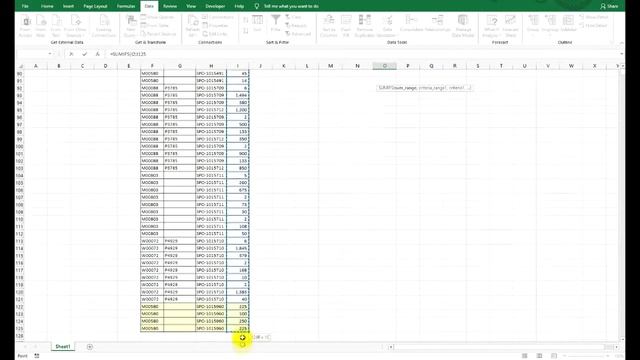Switch to Page Break Preview in status bar

pyautogui.click(x=554, y=356)
